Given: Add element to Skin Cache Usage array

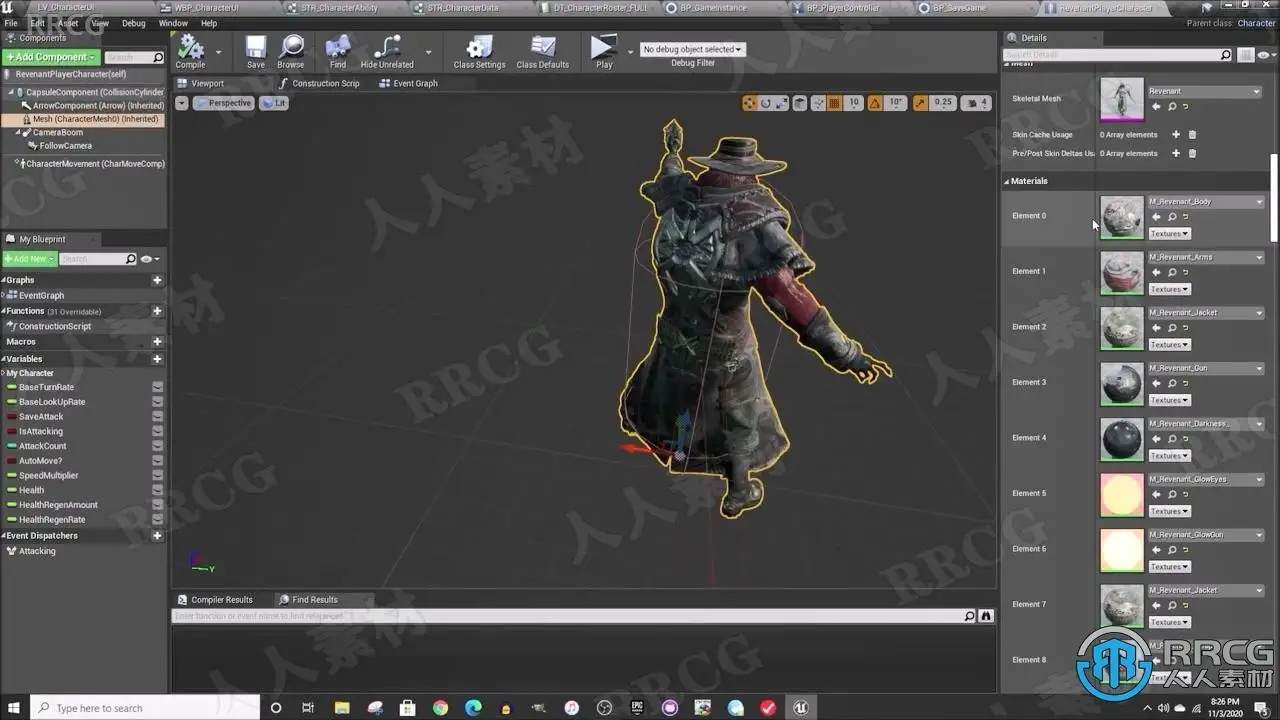Looking at the screenshot, I should pos(1176,135).
